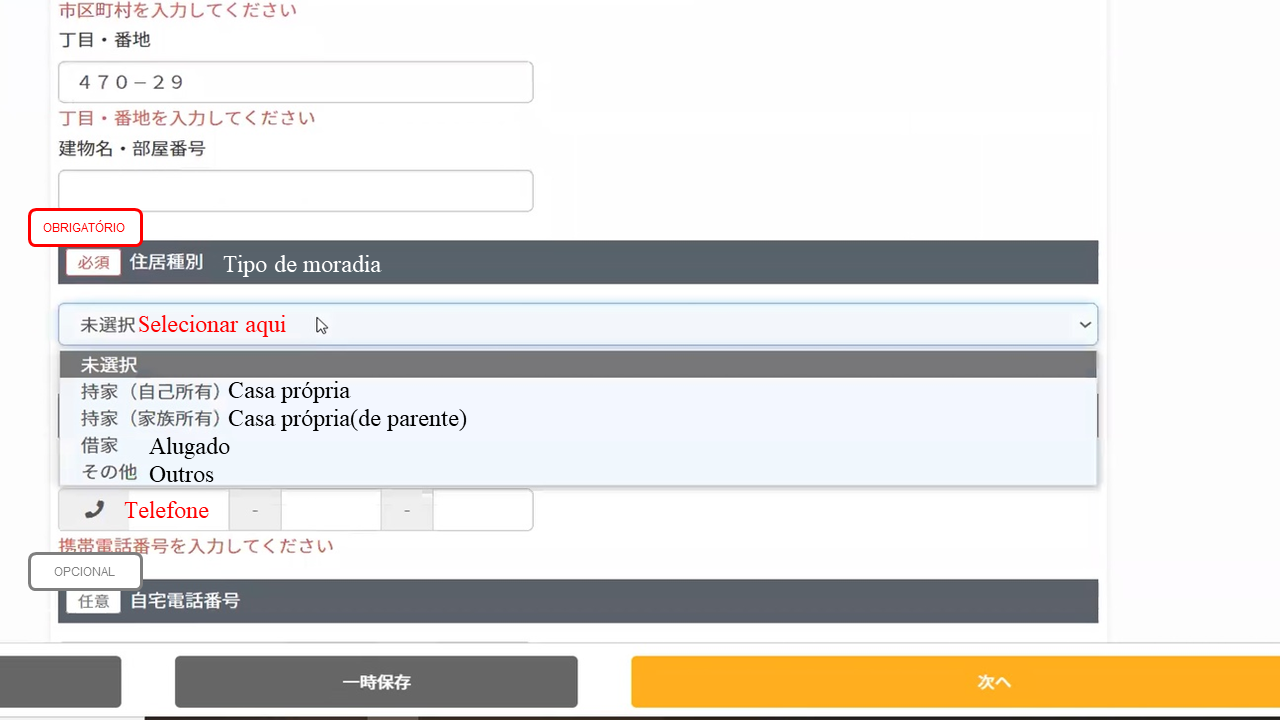Screen dimensions: 1280x720
Task: Click the gray OPCIONAL label box
Action: point(85,572)
